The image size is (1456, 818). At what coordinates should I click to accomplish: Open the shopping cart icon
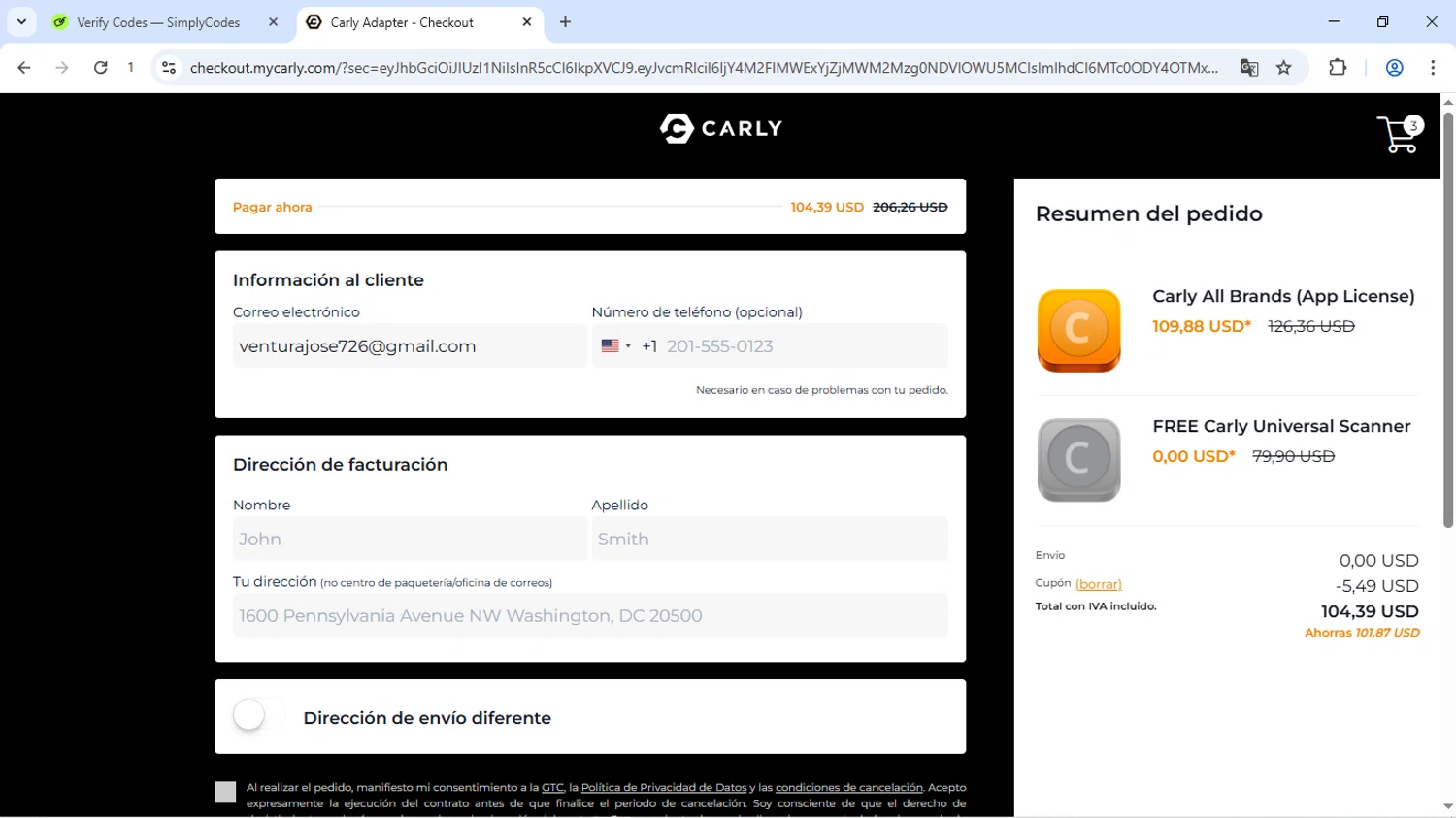(x=1399, y=134)
